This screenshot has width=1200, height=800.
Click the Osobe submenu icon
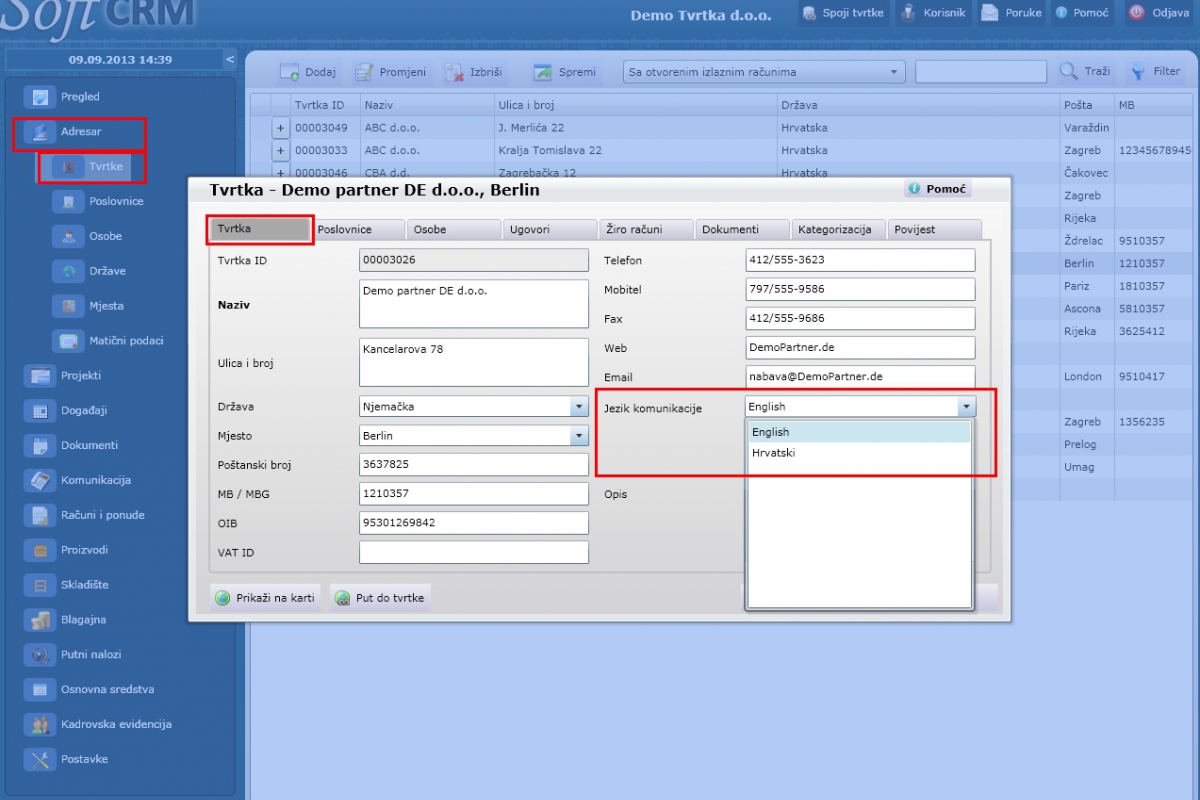68,237
